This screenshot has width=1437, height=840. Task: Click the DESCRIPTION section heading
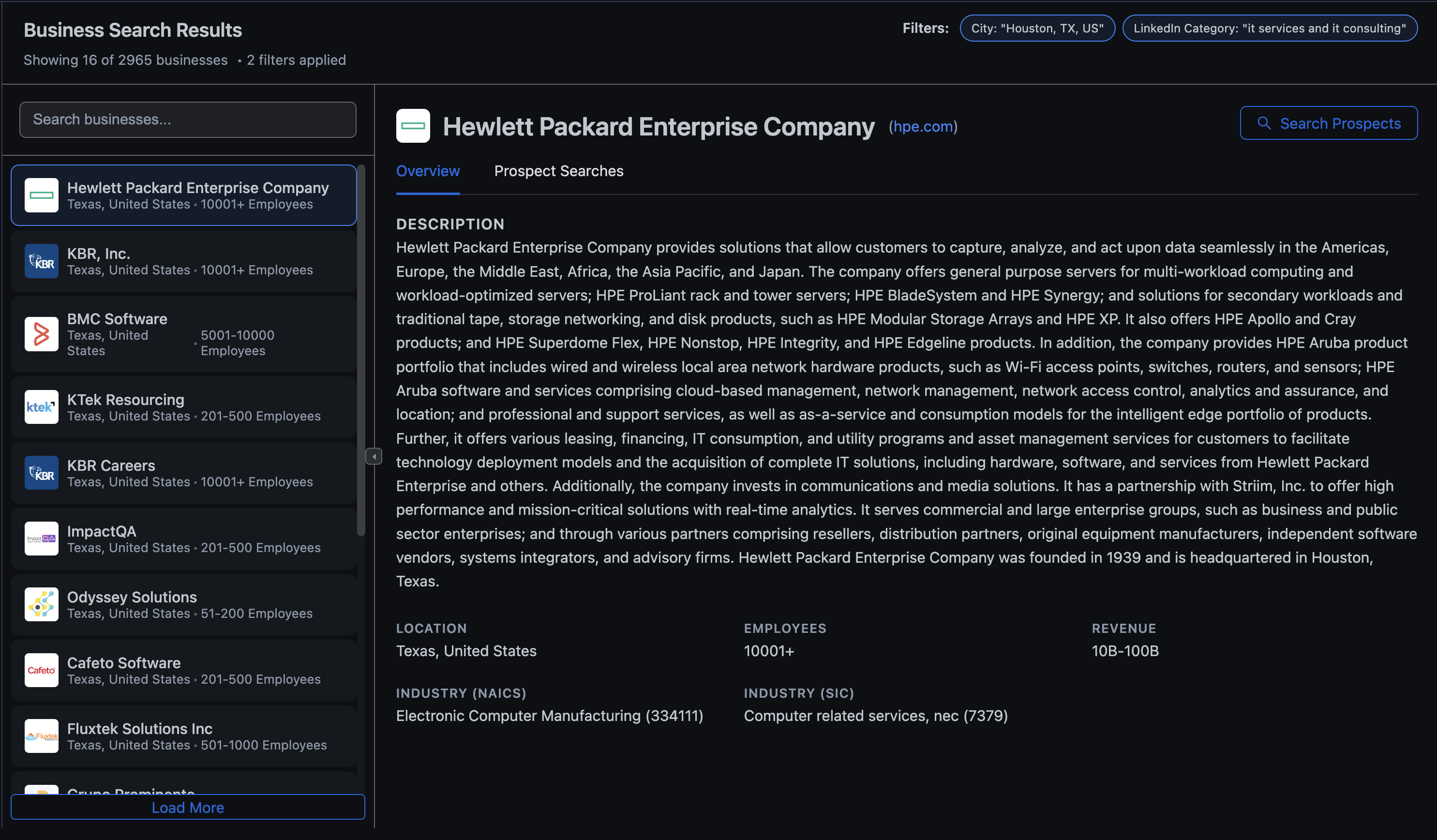[x=450, y=224]
